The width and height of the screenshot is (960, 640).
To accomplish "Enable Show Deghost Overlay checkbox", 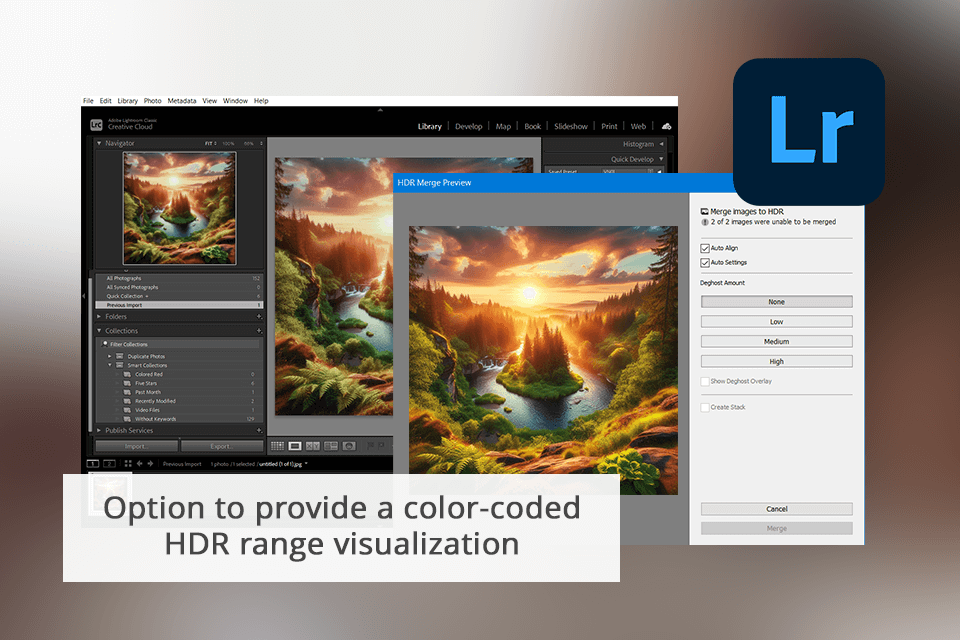I will [x=705, y=382].
